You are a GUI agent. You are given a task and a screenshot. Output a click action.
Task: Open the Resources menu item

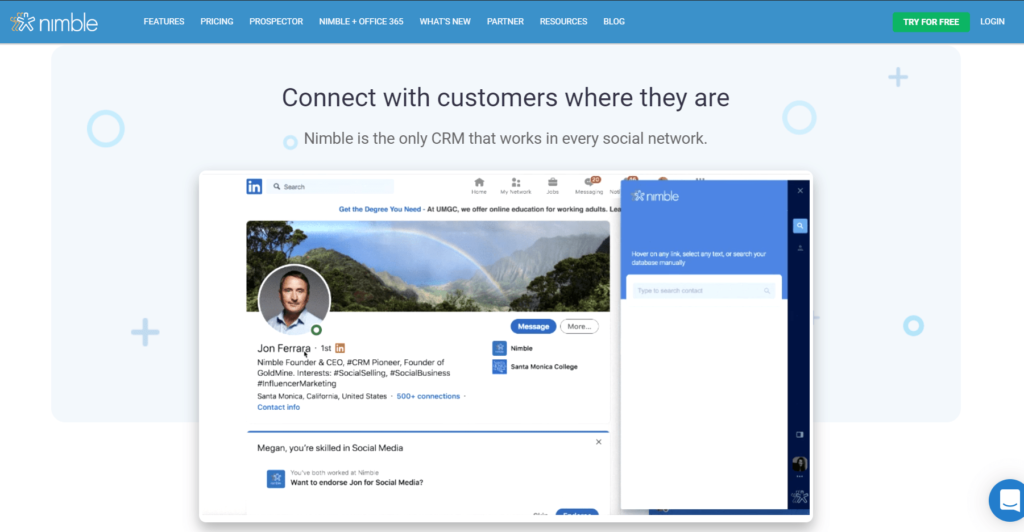pyautogui.click(x=564, y=22)
